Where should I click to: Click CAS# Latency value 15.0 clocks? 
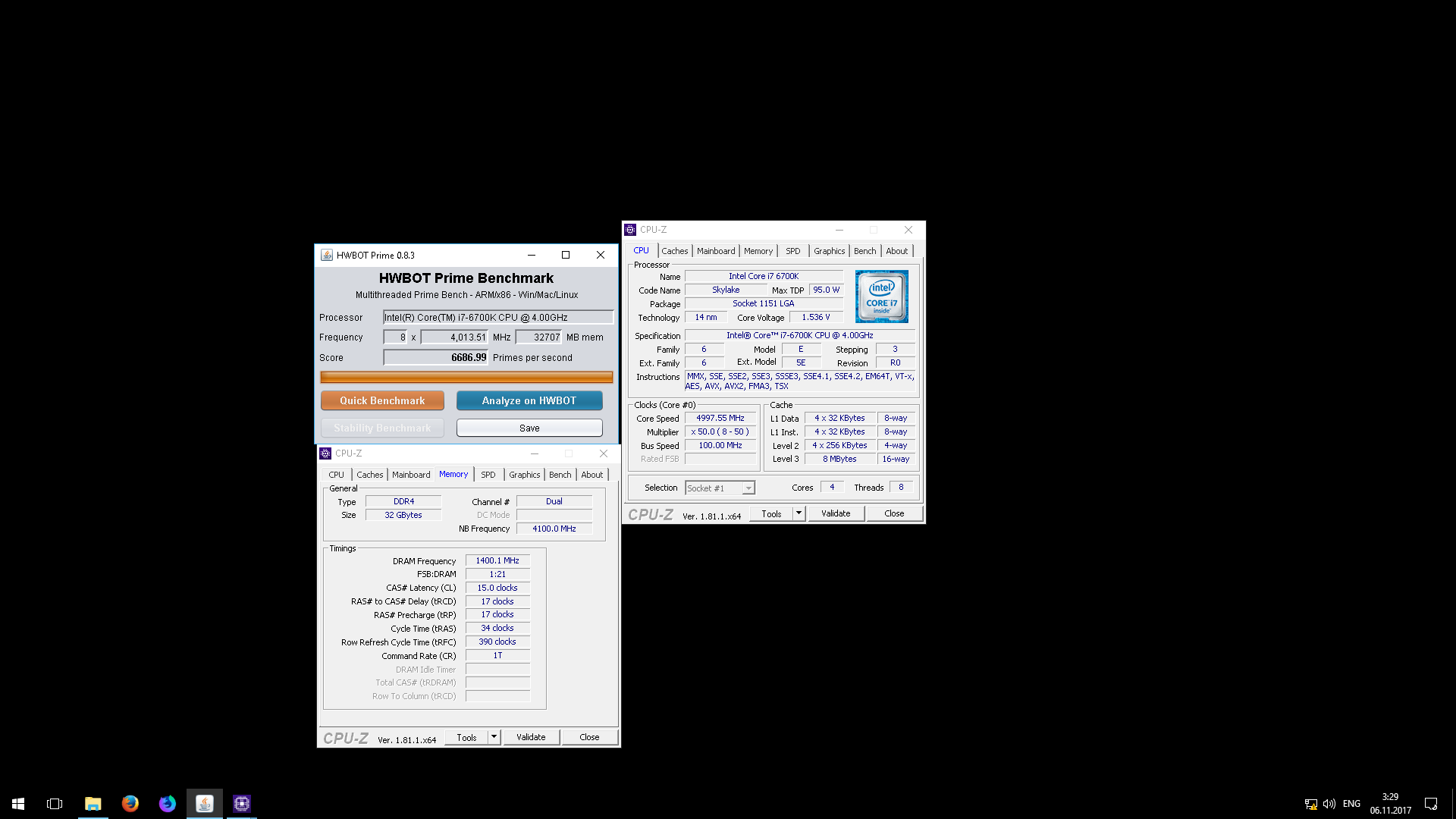click(497, 588)
